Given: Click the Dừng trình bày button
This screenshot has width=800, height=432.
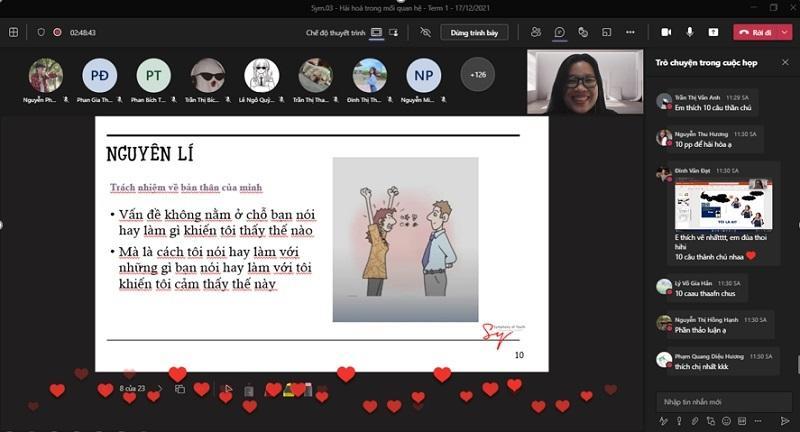Looking at the screenshot, I should 474,32.
